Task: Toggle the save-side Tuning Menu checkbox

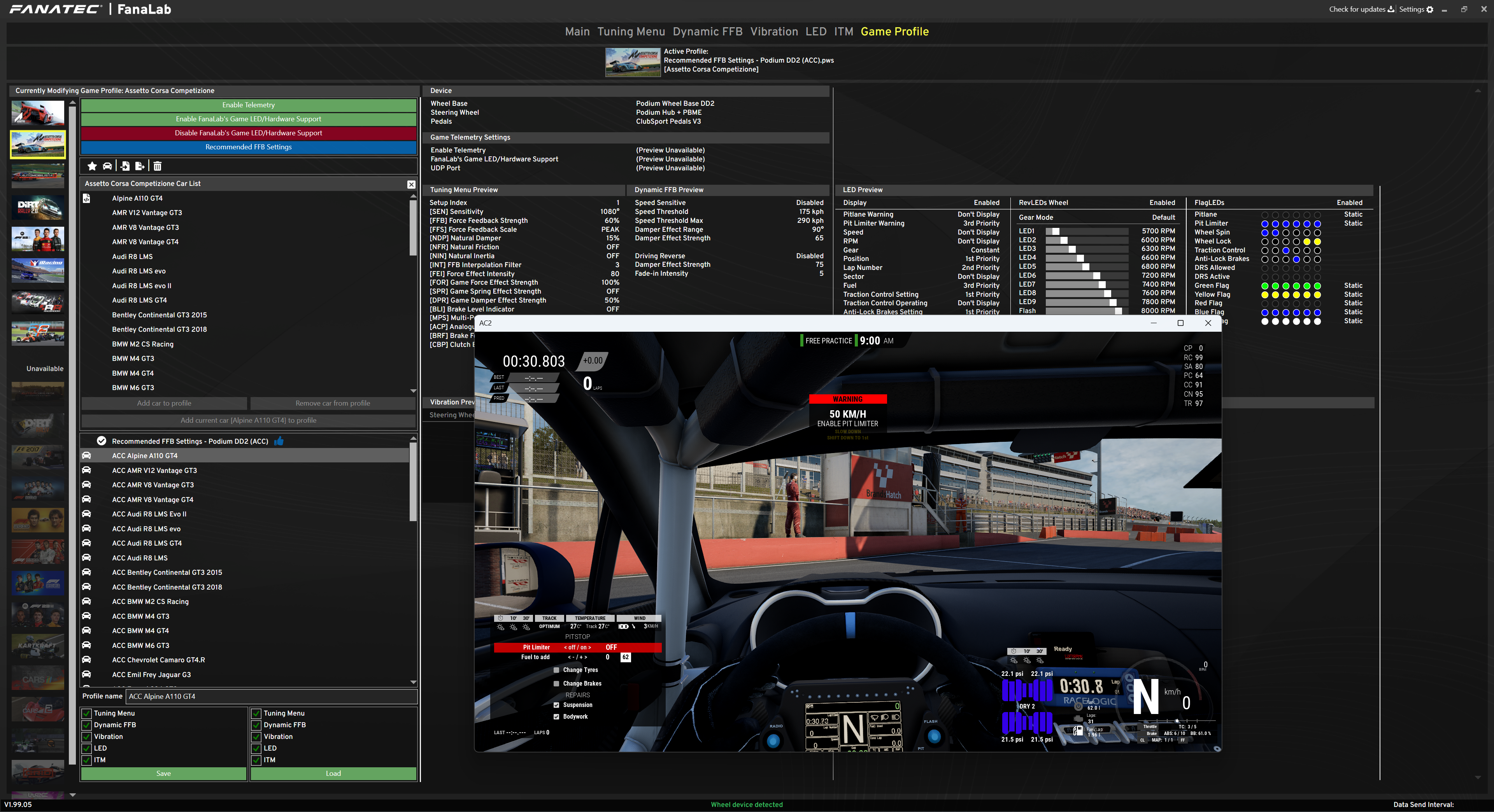Action: pyautogui.click(x=86, y=714)
